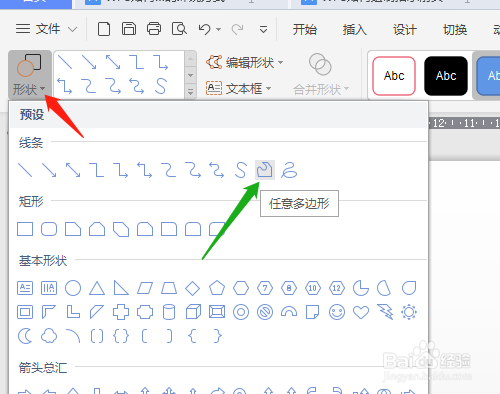Switch to the 开始 tab
500x394 pixels.
[305, 30]
